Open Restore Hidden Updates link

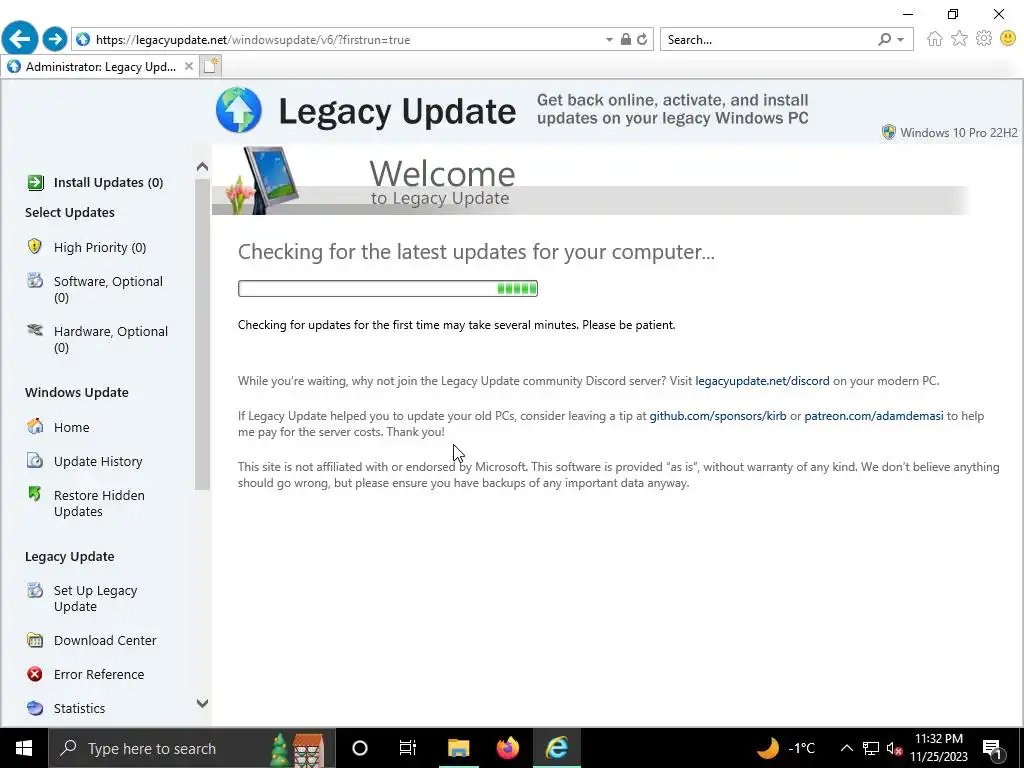[99, 503]
